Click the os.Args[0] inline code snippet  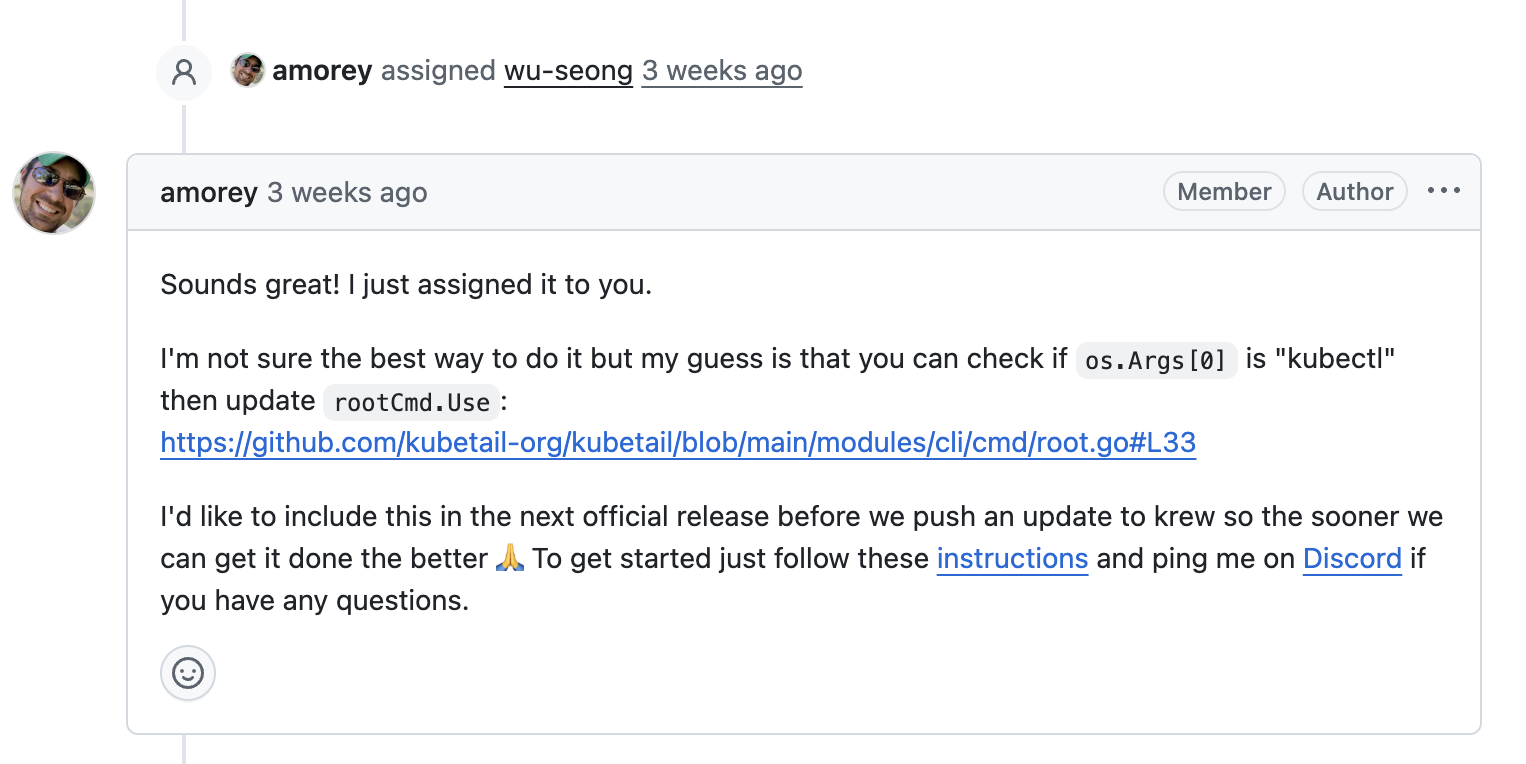click(1156, 360)
